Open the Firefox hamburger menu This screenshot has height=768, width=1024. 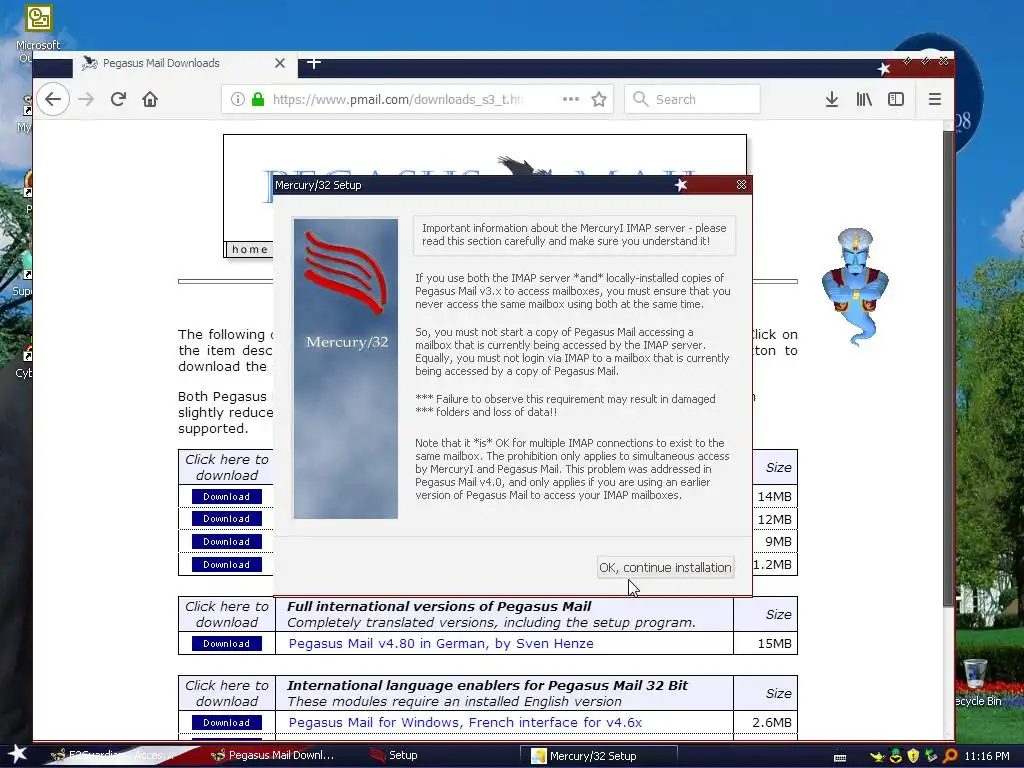[x=935, y=99]
